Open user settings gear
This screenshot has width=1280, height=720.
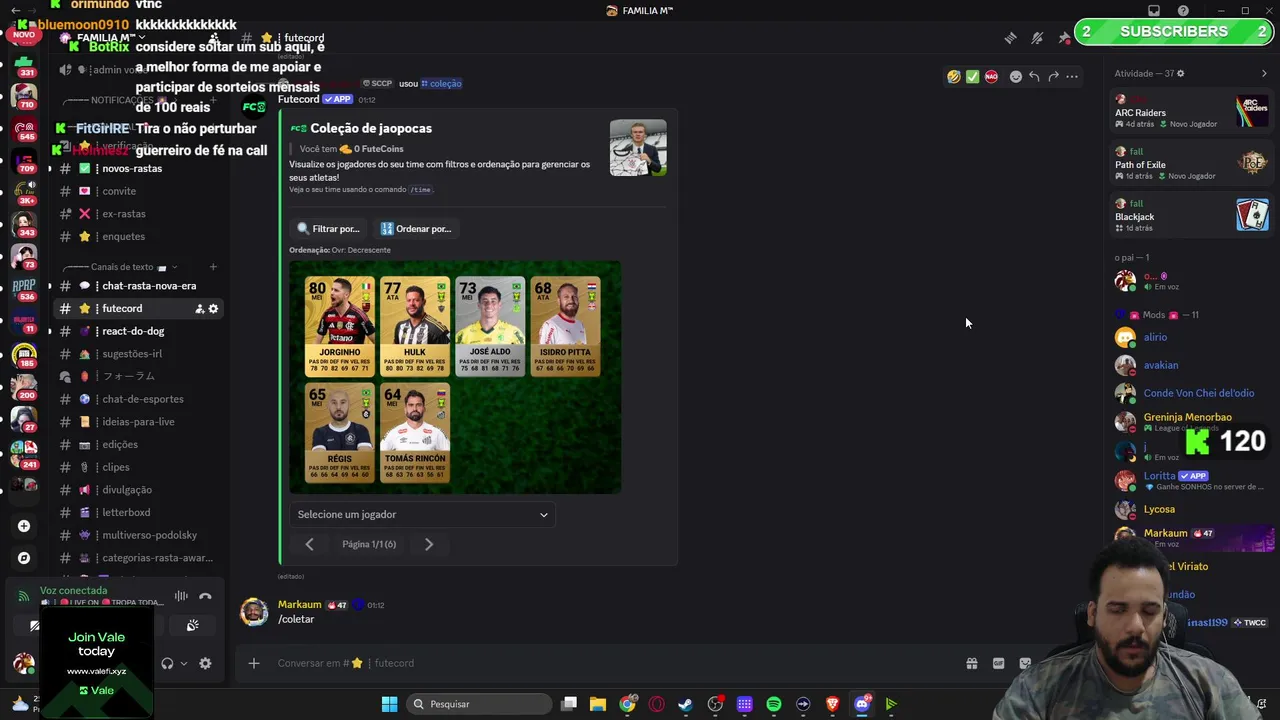tap(205, 663)
